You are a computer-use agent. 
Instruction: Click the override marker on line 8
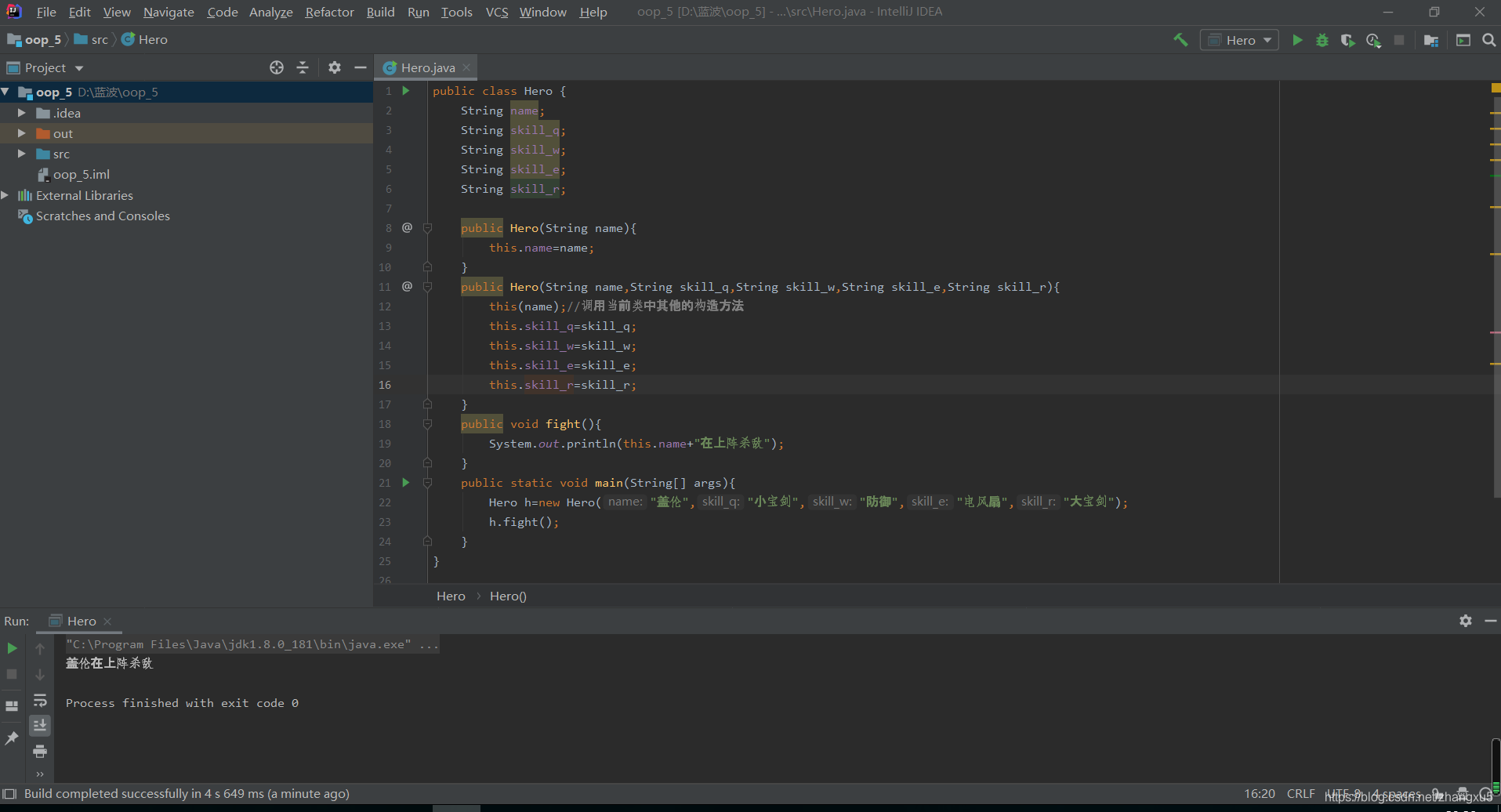(x=407, y=227)
